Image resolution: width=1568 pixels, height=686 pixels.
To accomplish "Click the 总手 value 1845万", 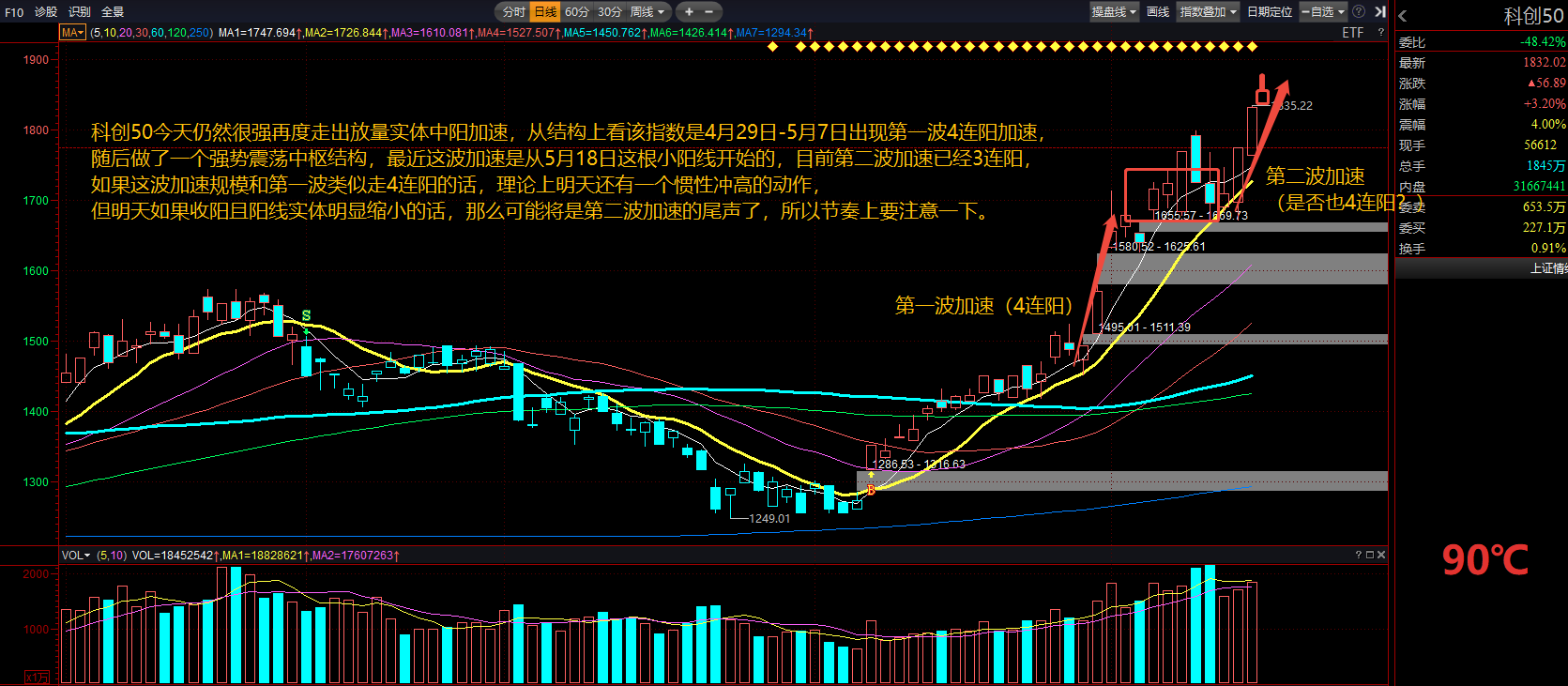I will point(1546,166).
